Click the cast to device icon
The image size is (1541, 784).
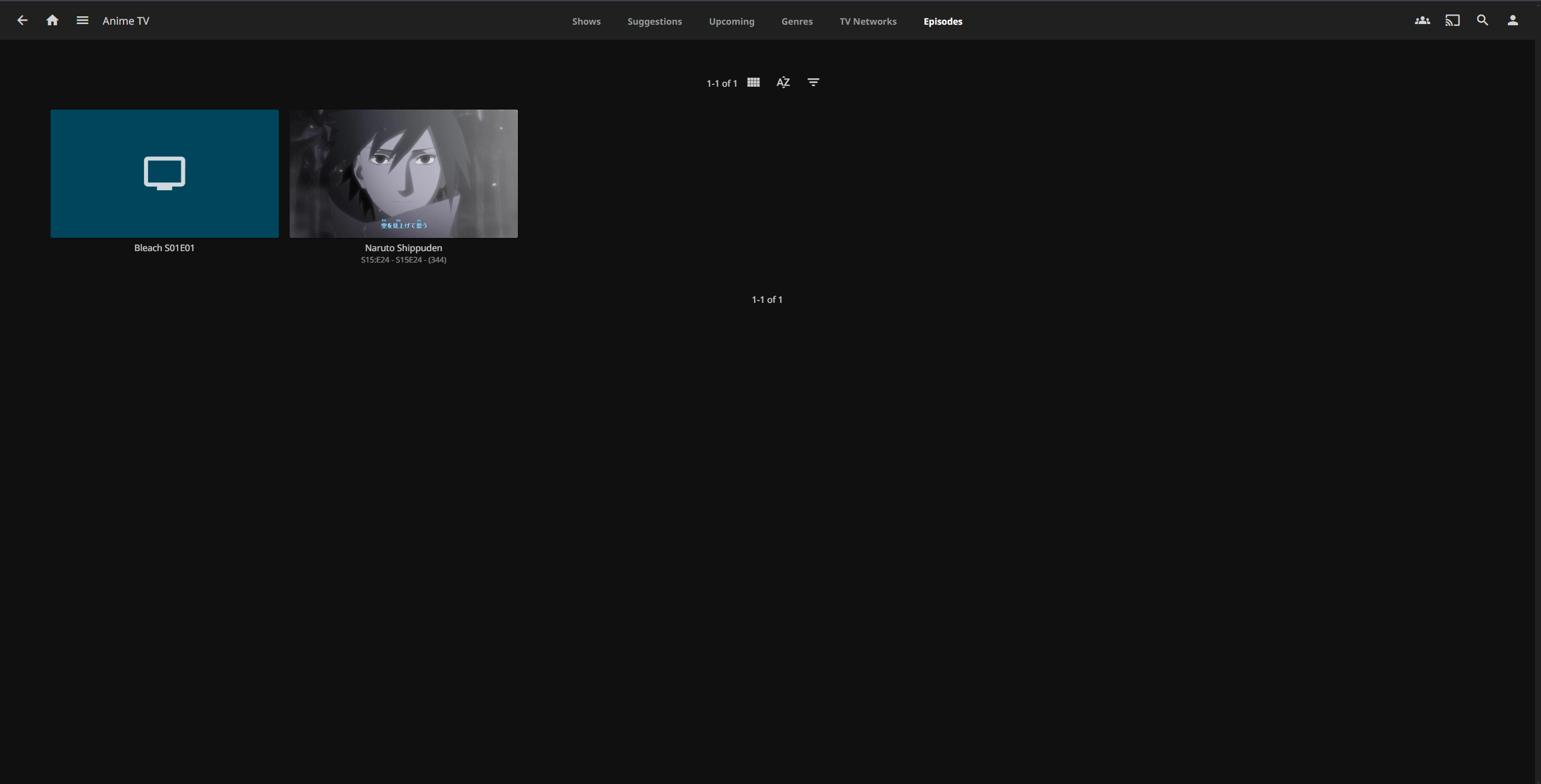pyautogui.click(x=1452, y=20)
